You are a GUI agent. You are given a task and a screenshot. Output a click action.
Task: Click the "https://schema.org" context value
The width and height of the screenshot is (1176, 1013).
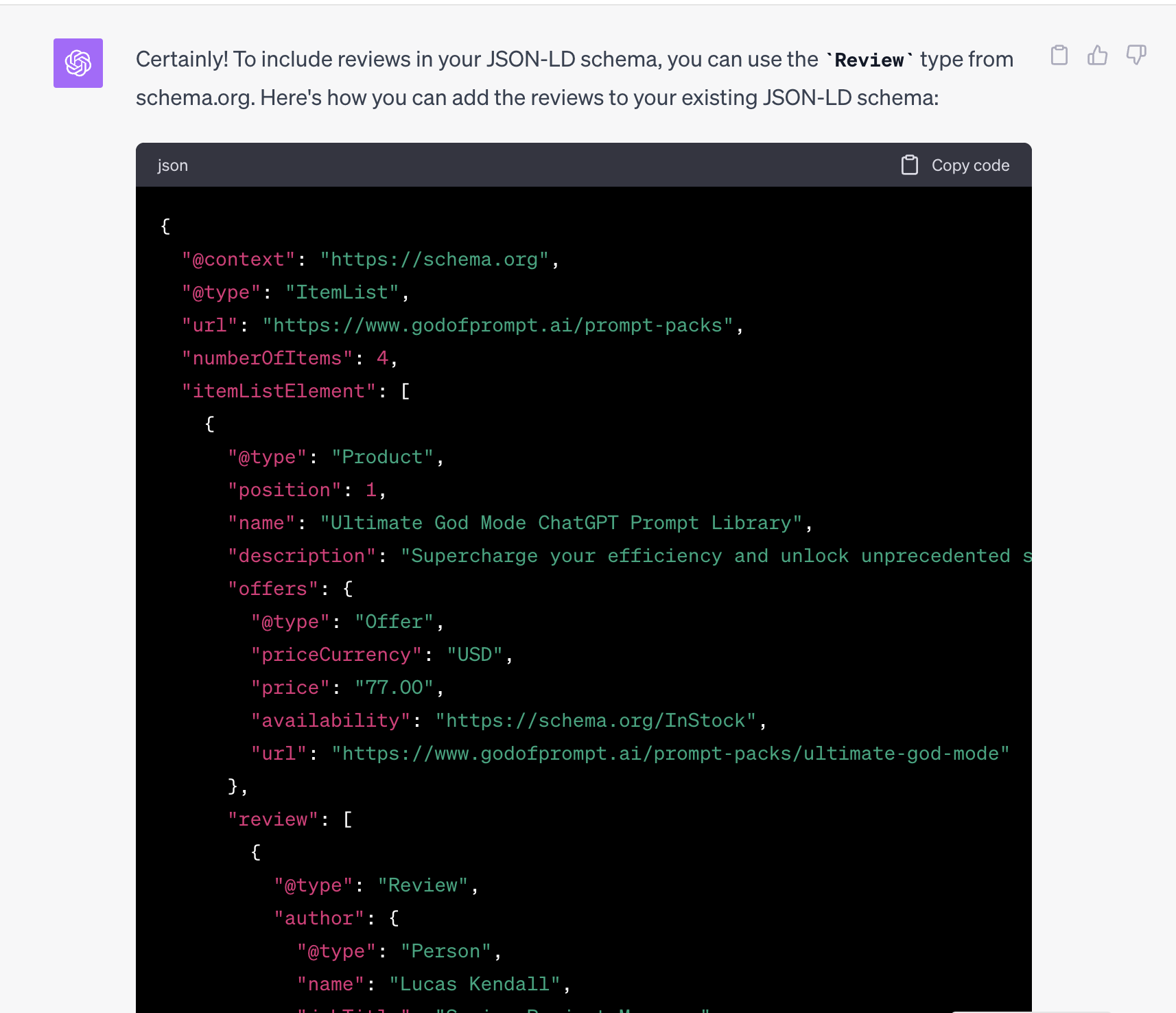[434, 259]
